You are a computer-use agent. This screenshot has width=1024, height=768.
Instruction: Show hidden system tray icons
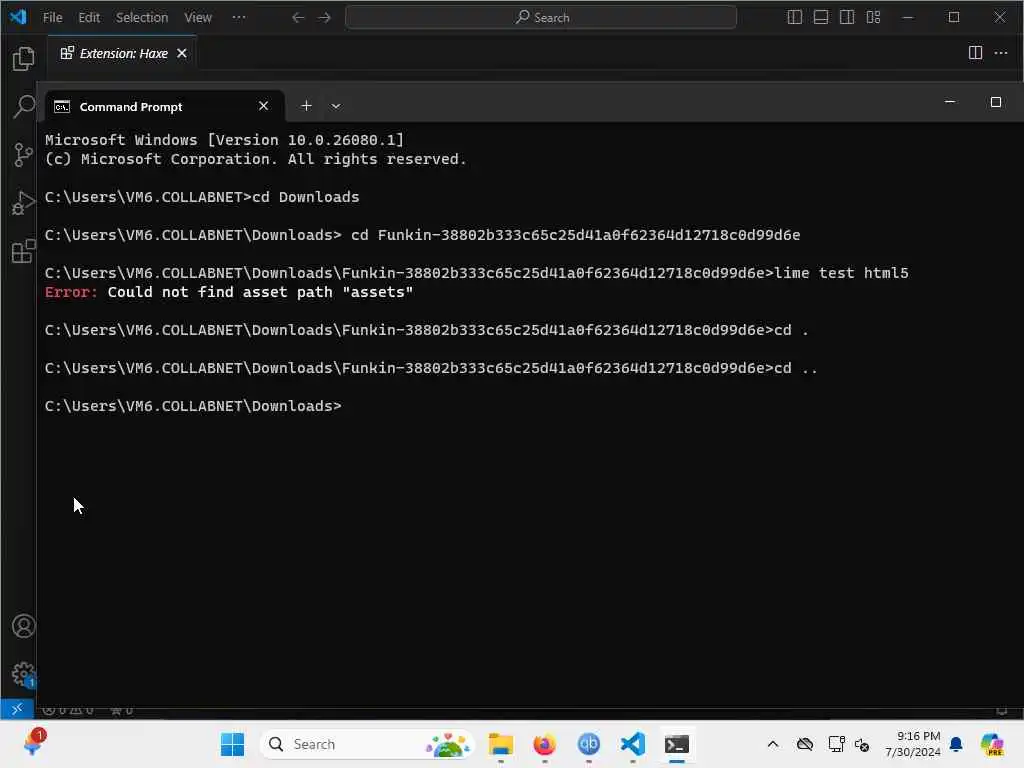[x=773, y=744]
